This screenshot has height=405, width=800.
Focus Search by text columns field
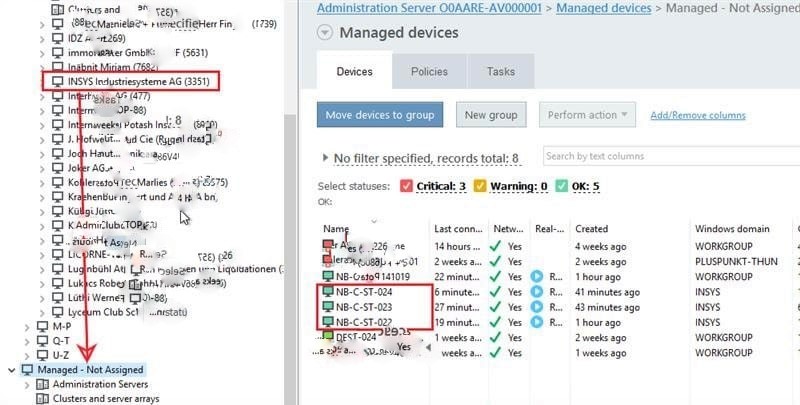coord(671,156)
